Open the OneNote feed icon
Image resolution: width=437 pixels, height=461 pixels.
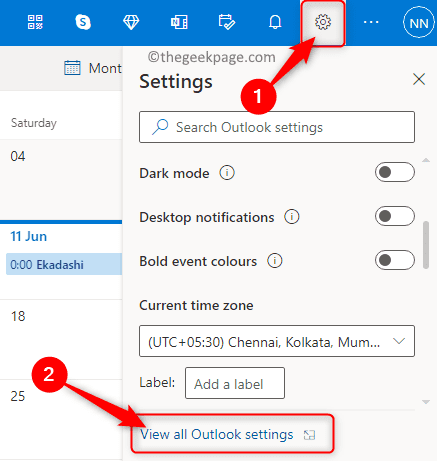pos(179,22)
